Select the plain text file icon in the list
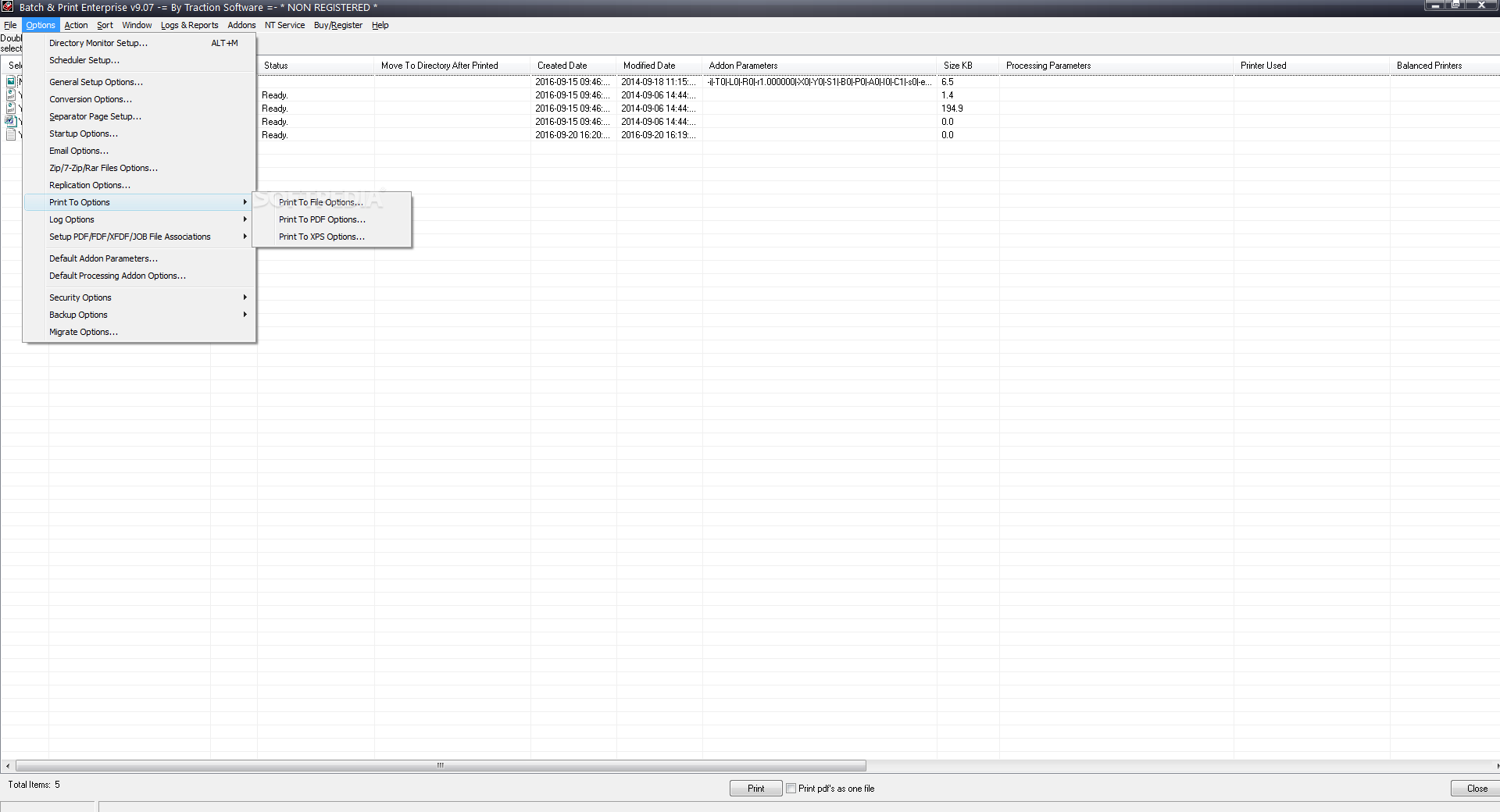 11,134
